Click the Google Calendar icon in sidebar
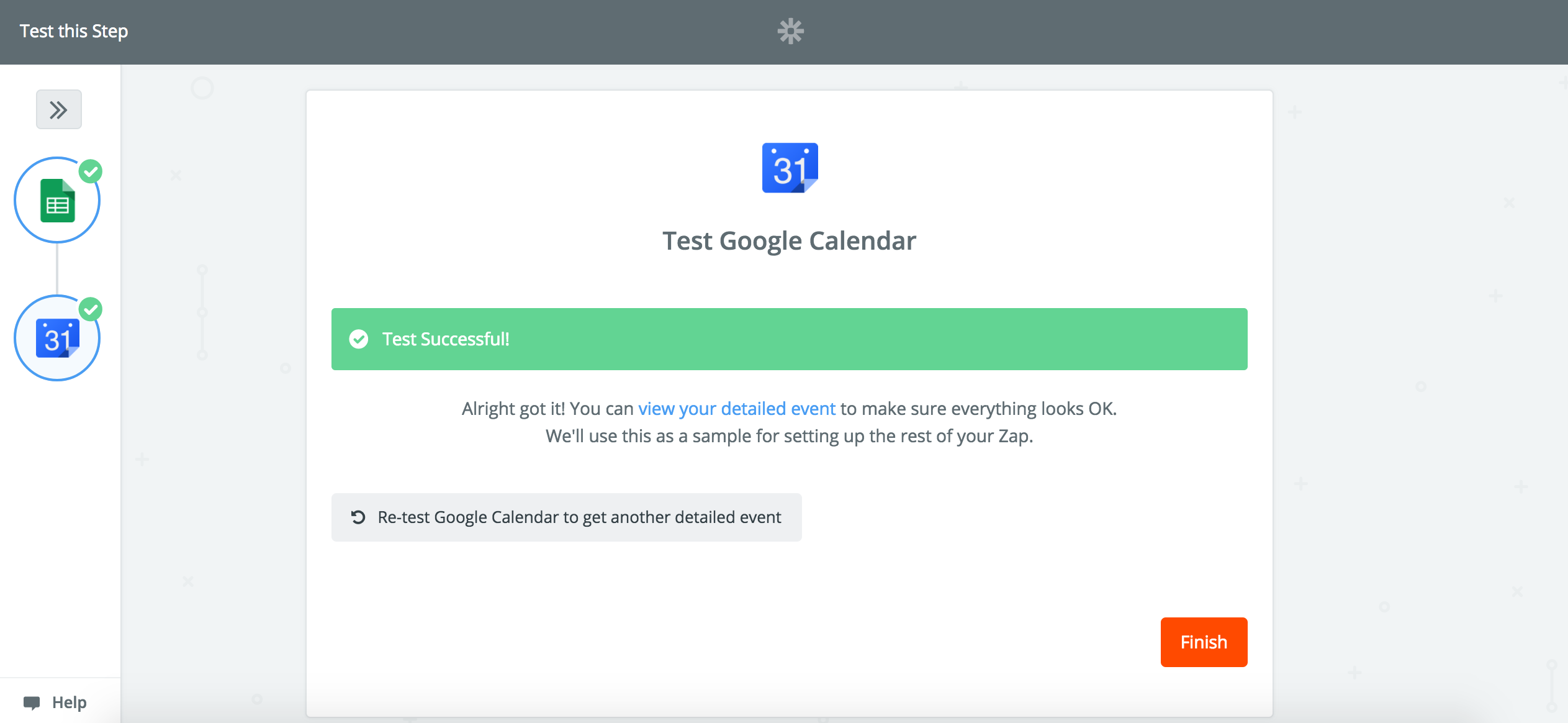The height and width of the screenshot is (723, 1568). 56,337
